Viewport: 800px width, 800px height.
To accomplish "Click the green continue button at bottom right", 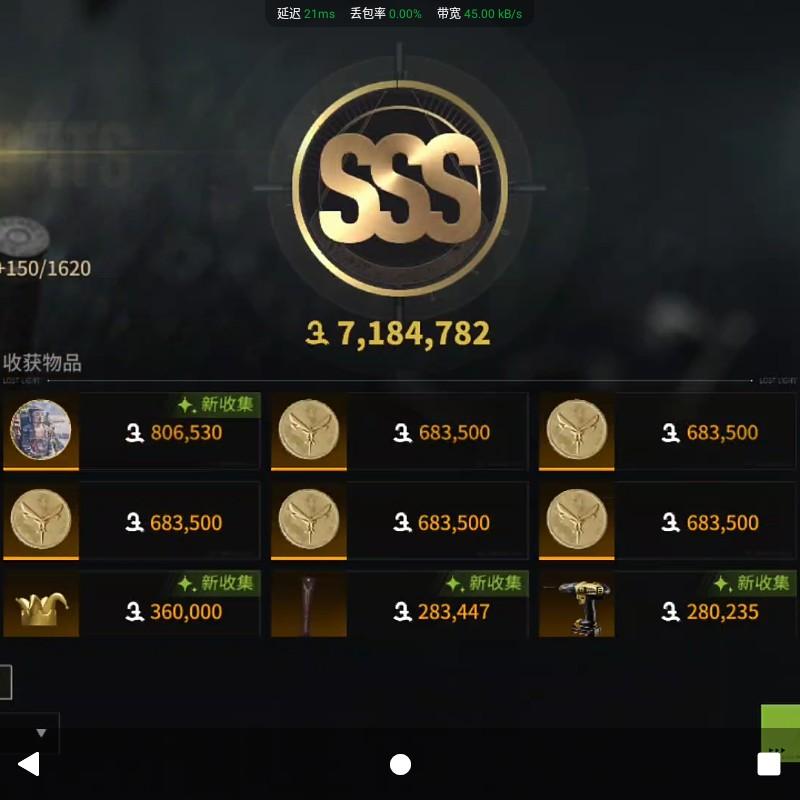I will tap(780, 732).
